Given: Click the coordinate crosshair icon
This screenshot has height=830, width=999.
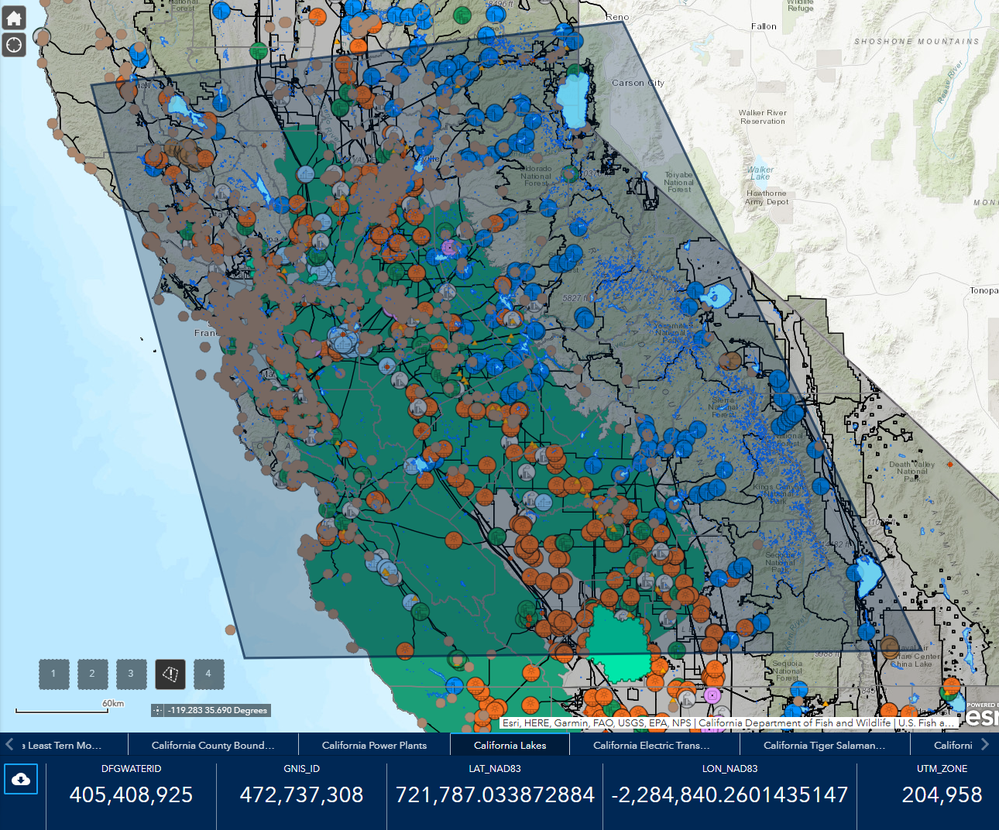Looking at the screenshot, I should coord(157,710).
